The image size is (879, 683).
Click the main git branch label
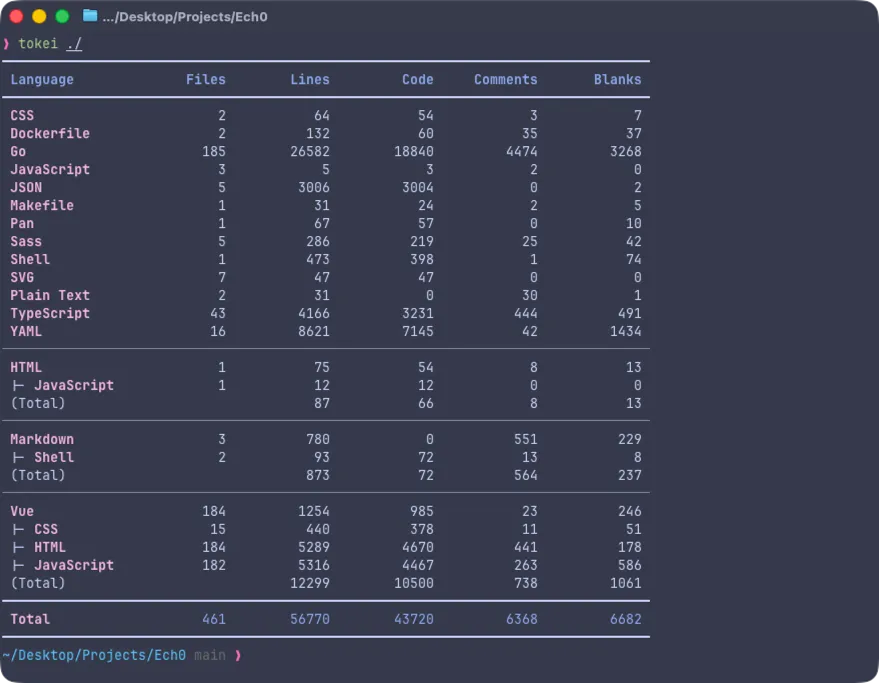pos(210,655)
